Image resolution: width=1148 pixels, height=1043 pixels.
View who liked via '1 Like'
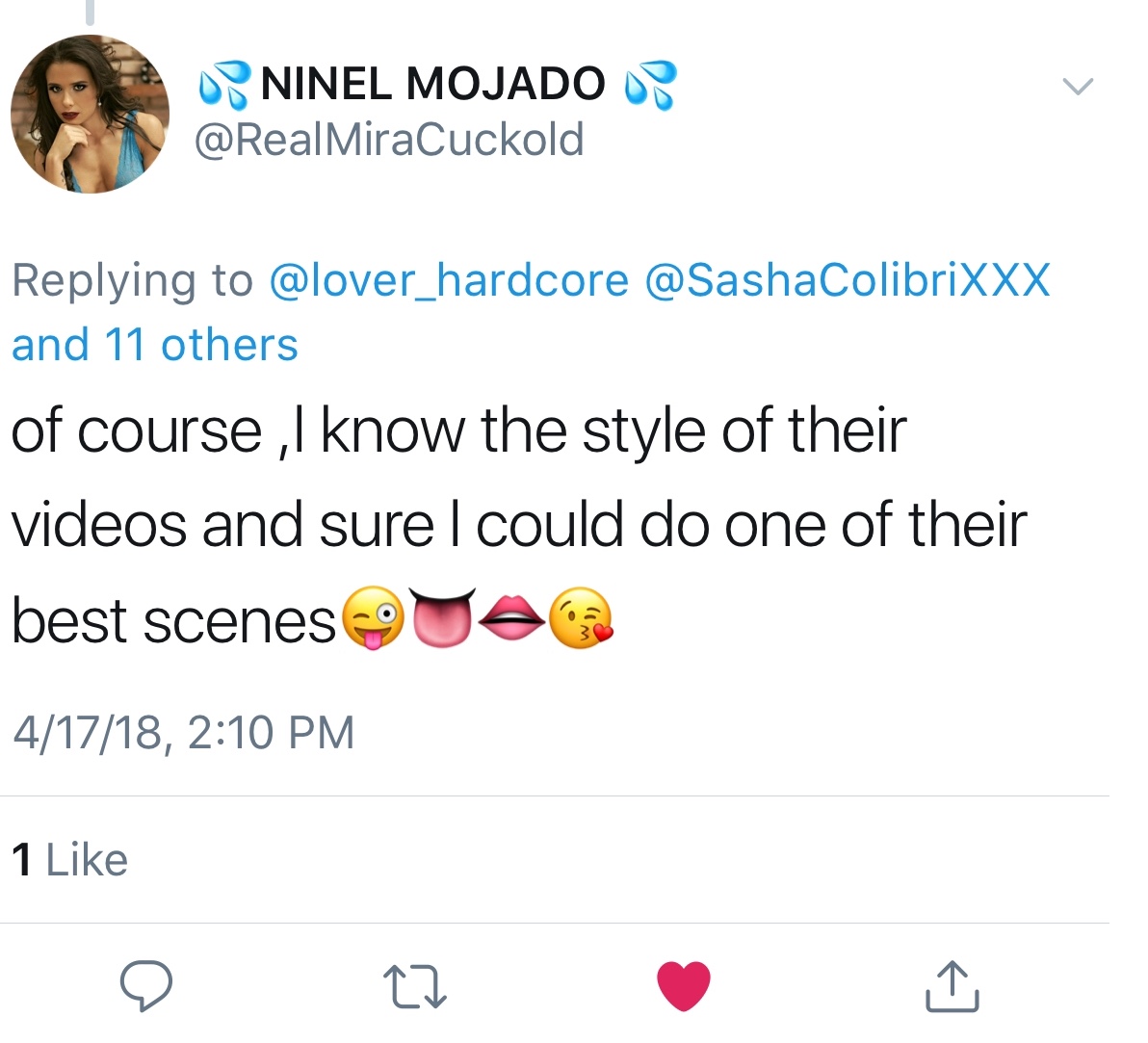[69, 860]
